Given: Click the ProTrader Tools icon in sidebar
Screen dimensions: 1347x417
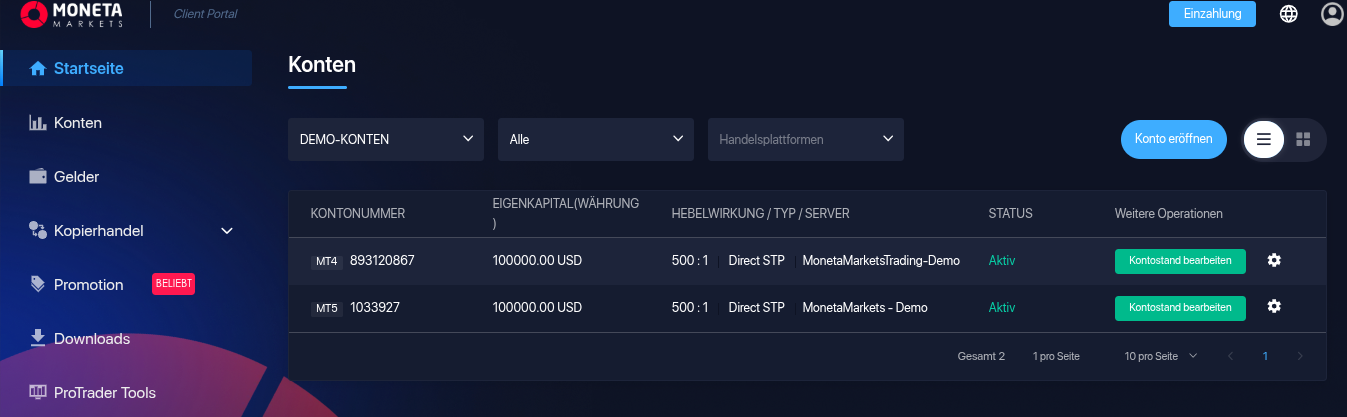Looking at the screenshot, I should [x=39, y=392].
